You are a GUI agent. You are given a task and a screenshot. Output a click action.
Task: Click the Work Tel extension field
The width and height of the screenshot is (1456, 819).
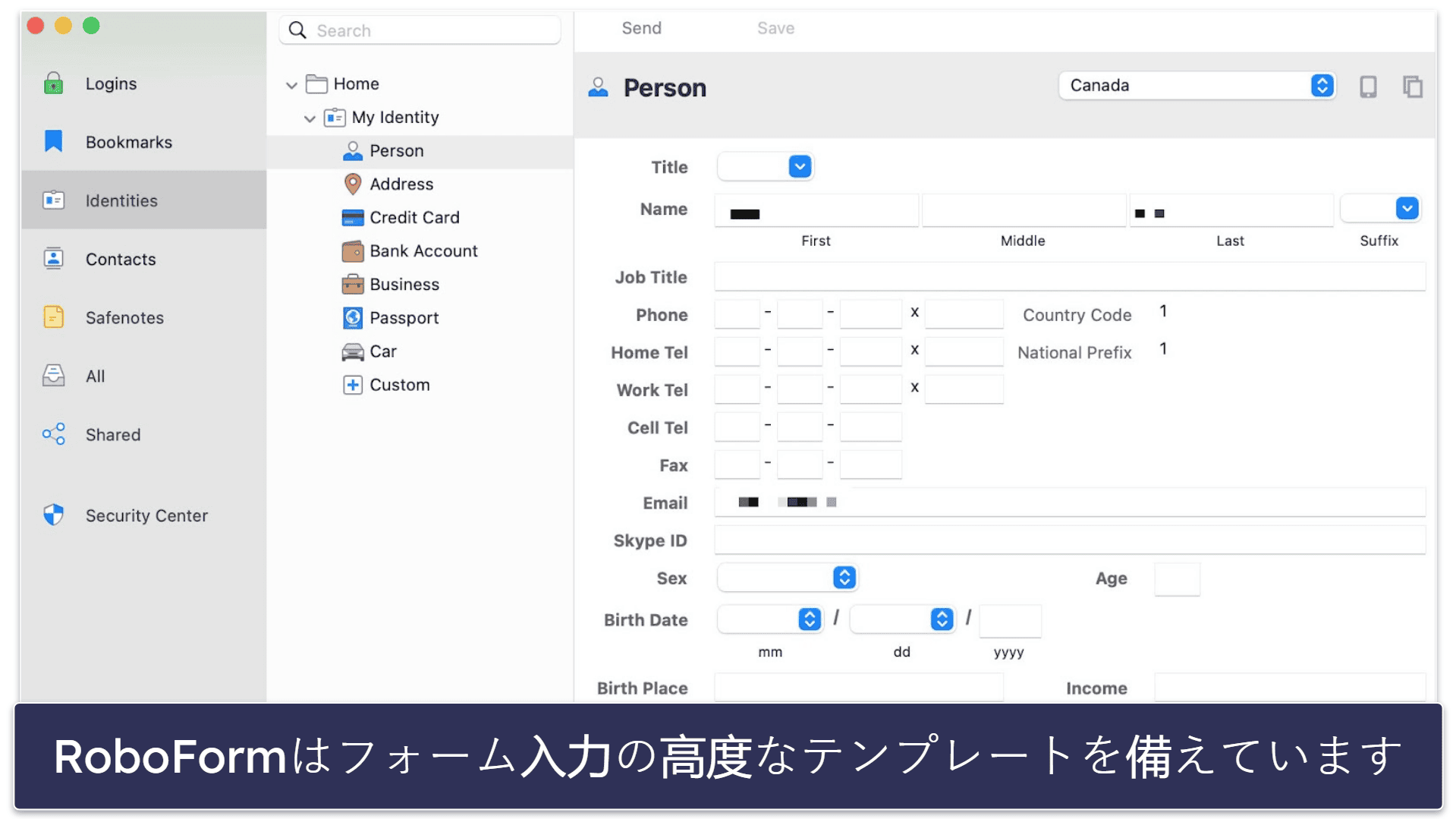tap(964, 389)
